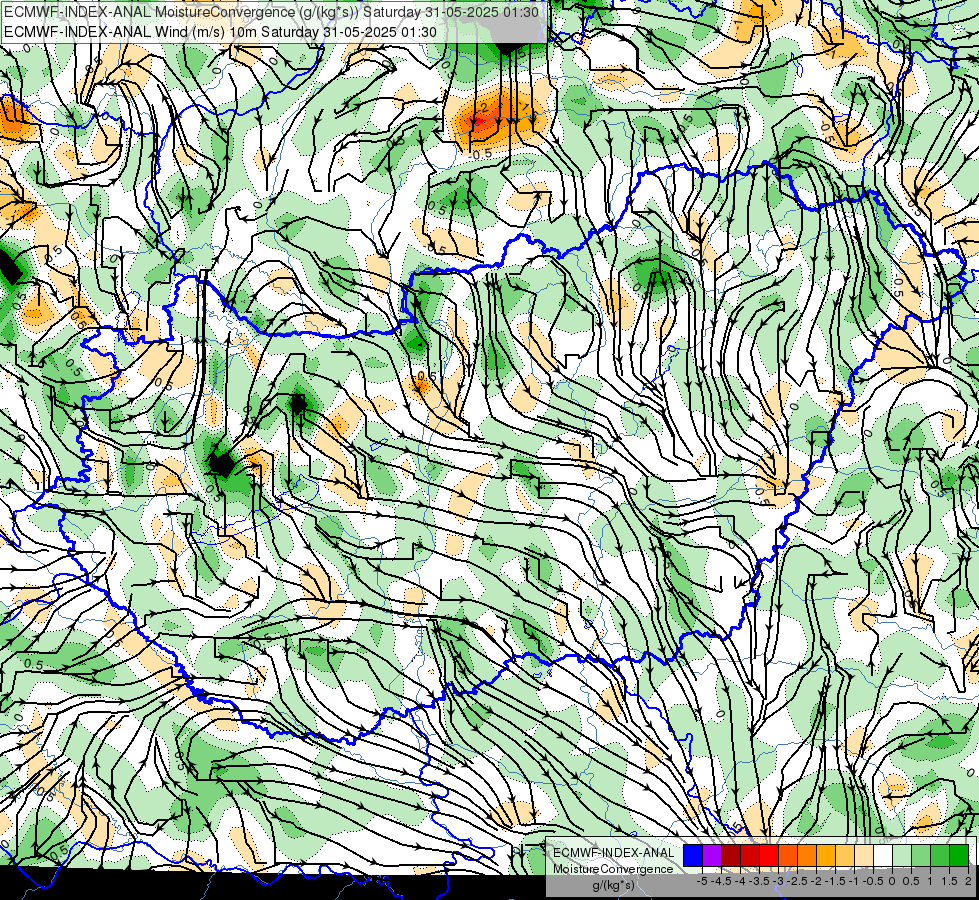This screenshot has width=979, height=900.
Task: Click the dark red swatch between -4.5 and -4
Action: [731, 856]
